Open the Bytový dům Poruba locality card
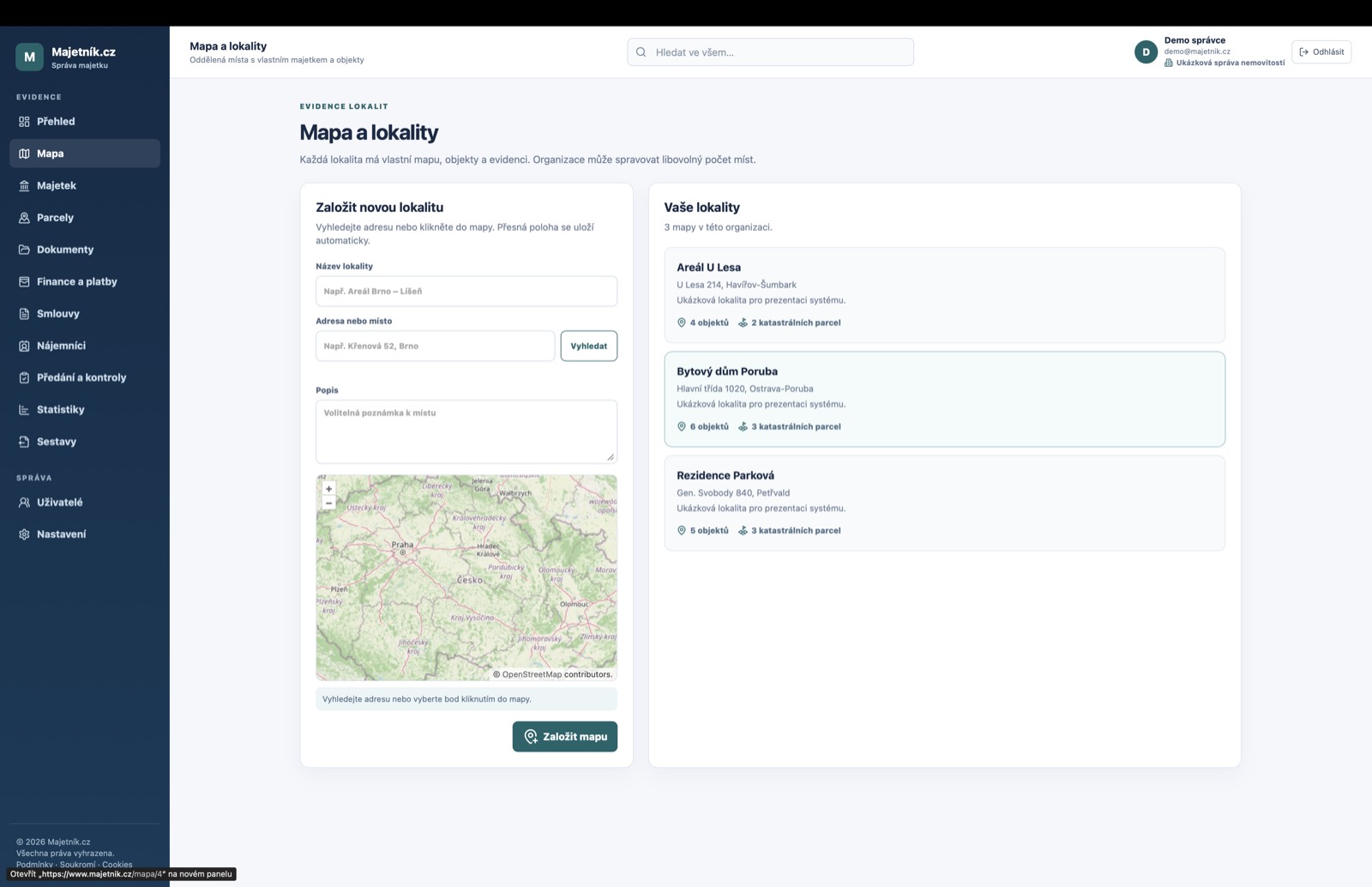 point(945,399)
